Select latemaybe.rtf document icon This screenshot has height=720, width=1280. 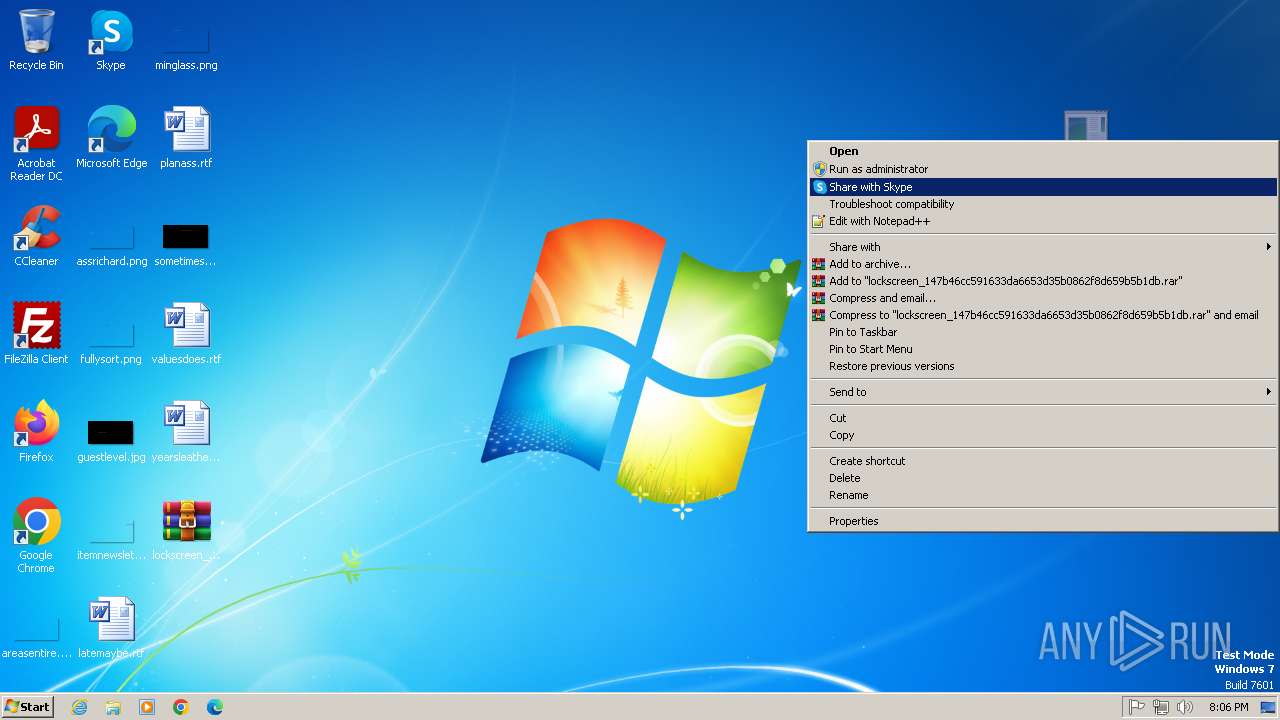pos(111,627)
